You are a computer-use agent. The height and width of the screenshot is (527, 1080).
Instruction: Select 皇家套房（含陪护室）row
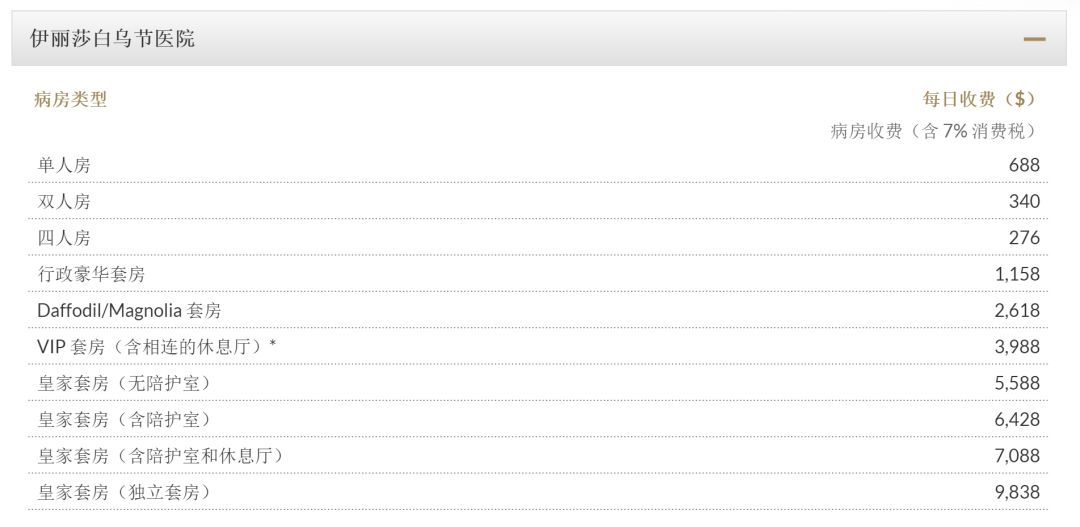[124, 419]
